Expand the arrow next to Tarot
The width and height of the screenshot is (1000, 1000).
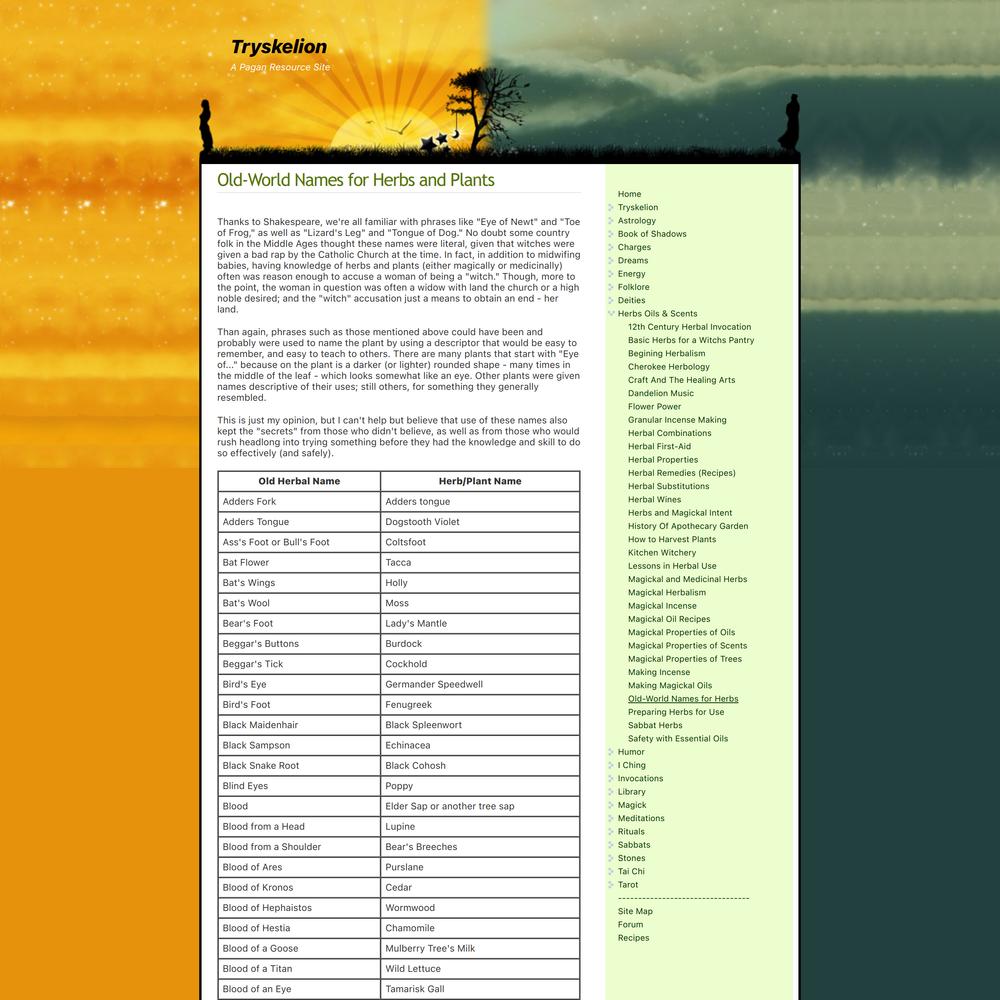pyautogui.click(x=611, y=885)
